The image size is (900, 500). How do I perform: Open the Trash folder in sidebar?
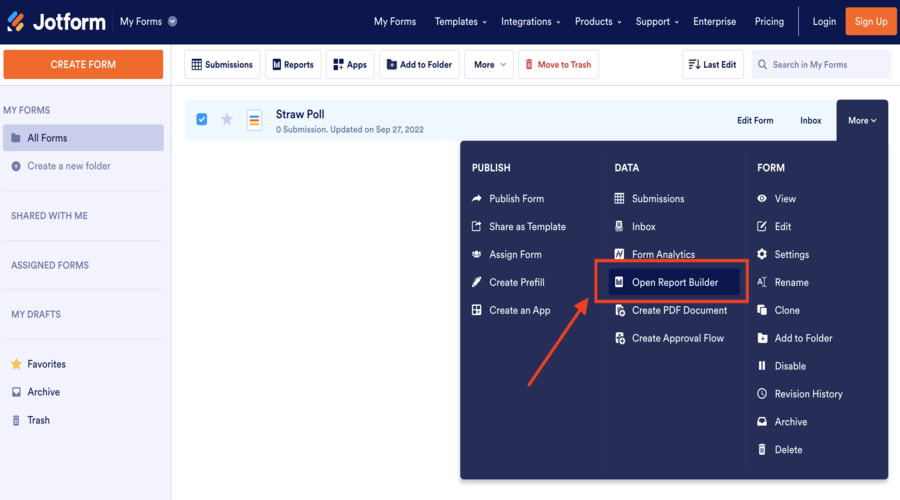38,420
